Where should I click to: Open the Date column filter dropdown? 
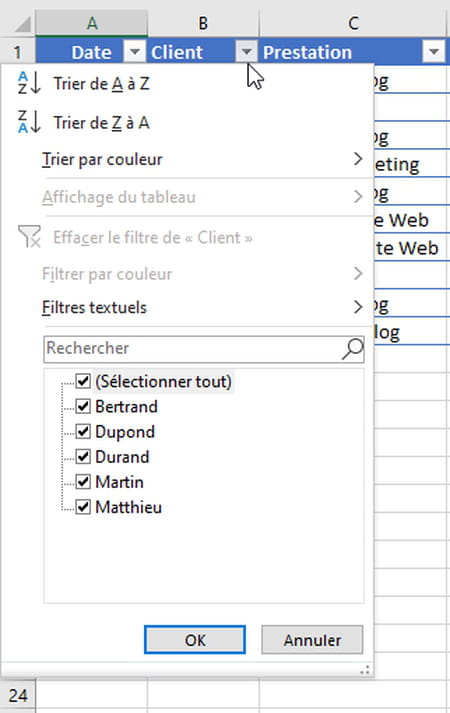click(135, 52)
